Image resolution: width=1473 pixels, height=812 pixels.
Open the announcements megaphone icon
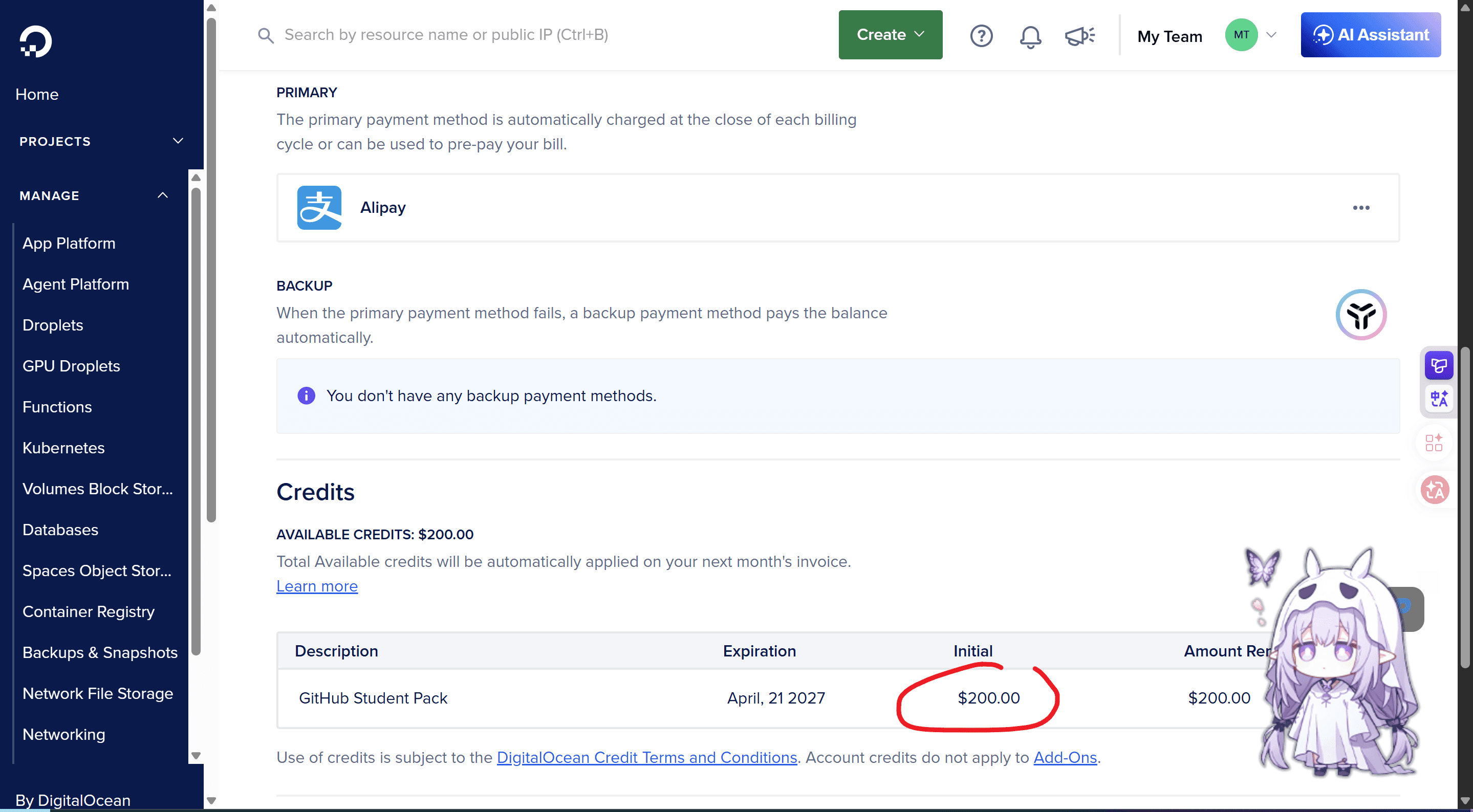pos(1079,35)
